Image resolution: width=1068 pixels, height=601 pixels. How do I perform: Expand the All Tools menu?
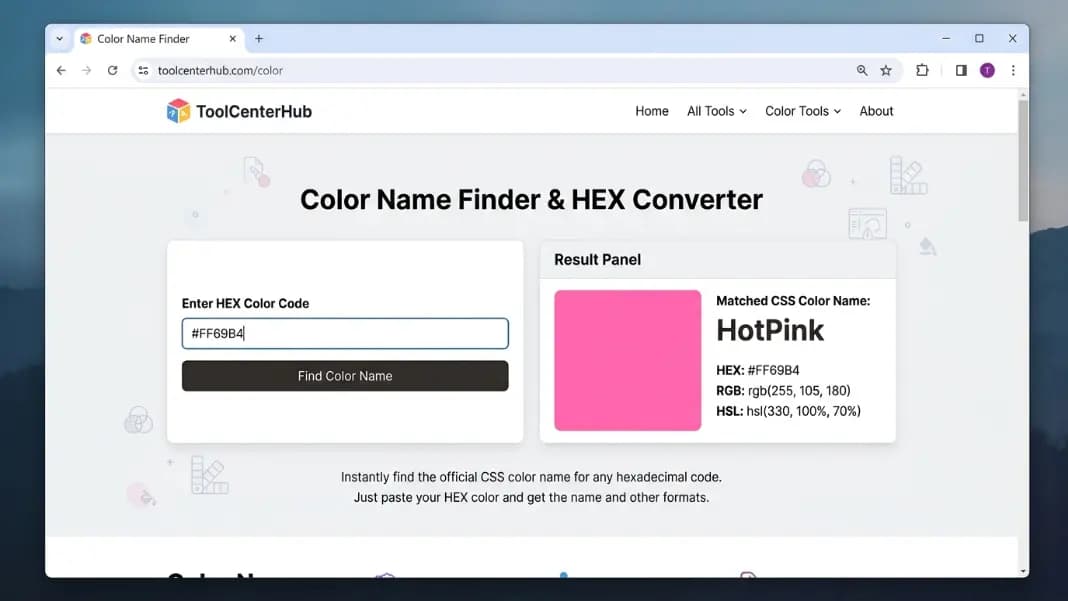717,111
